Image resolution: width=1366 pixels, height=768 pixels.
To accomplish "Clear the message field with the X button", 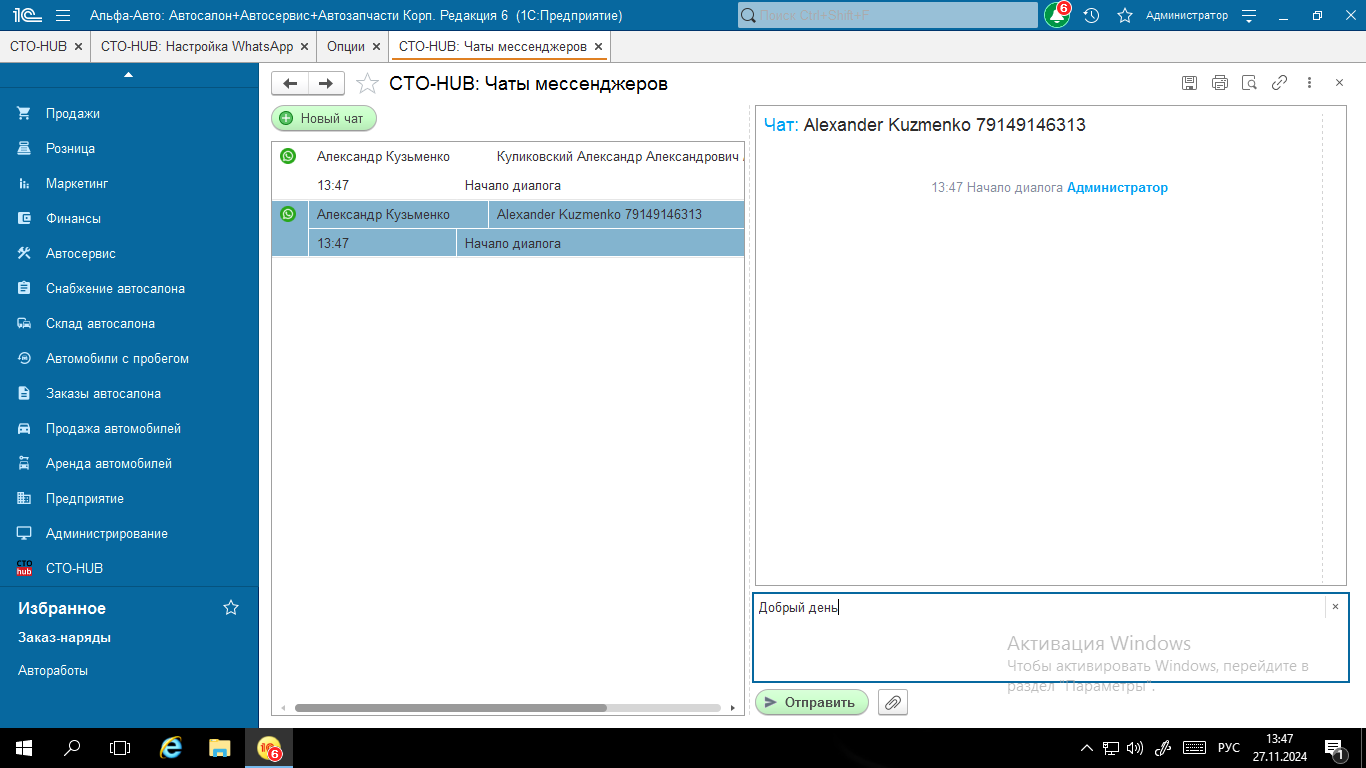I will point(1335,607).
